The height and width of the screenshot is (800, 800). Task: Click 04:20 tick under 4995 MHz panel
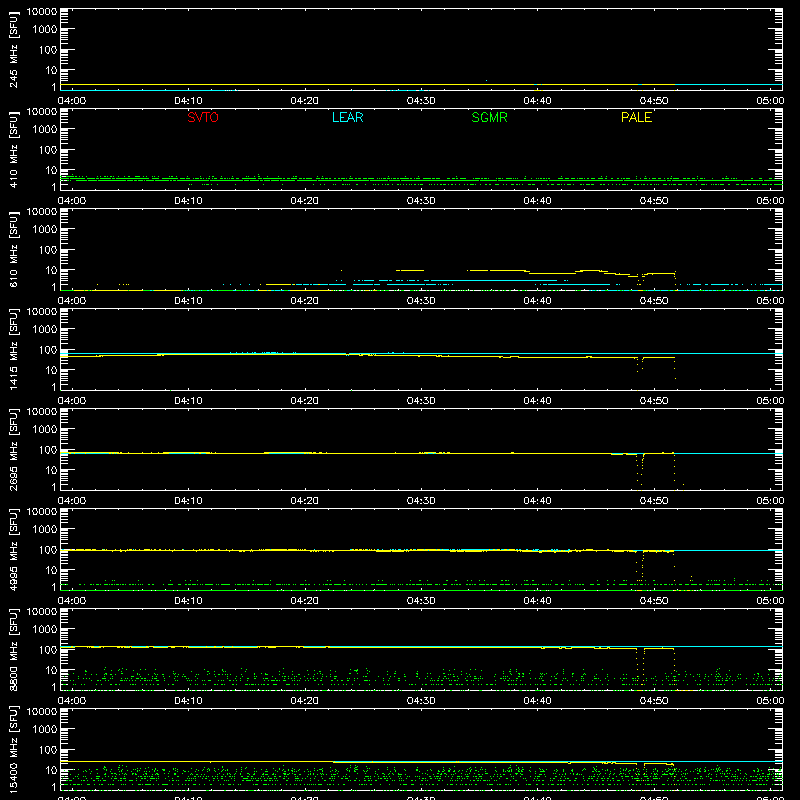pyautogui.click(x=305, y=601)
